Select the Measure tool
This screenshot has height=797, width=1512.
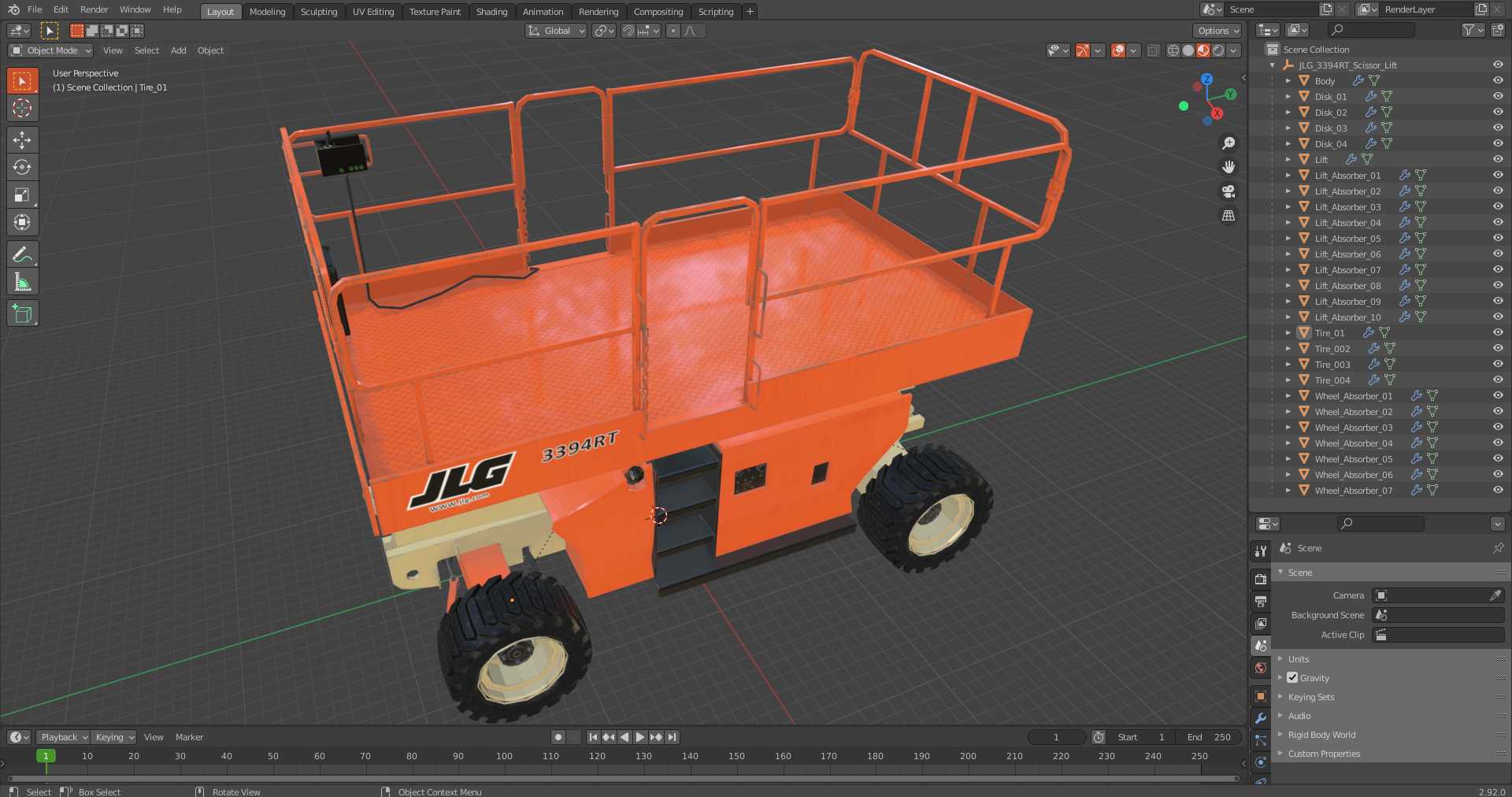22,282
